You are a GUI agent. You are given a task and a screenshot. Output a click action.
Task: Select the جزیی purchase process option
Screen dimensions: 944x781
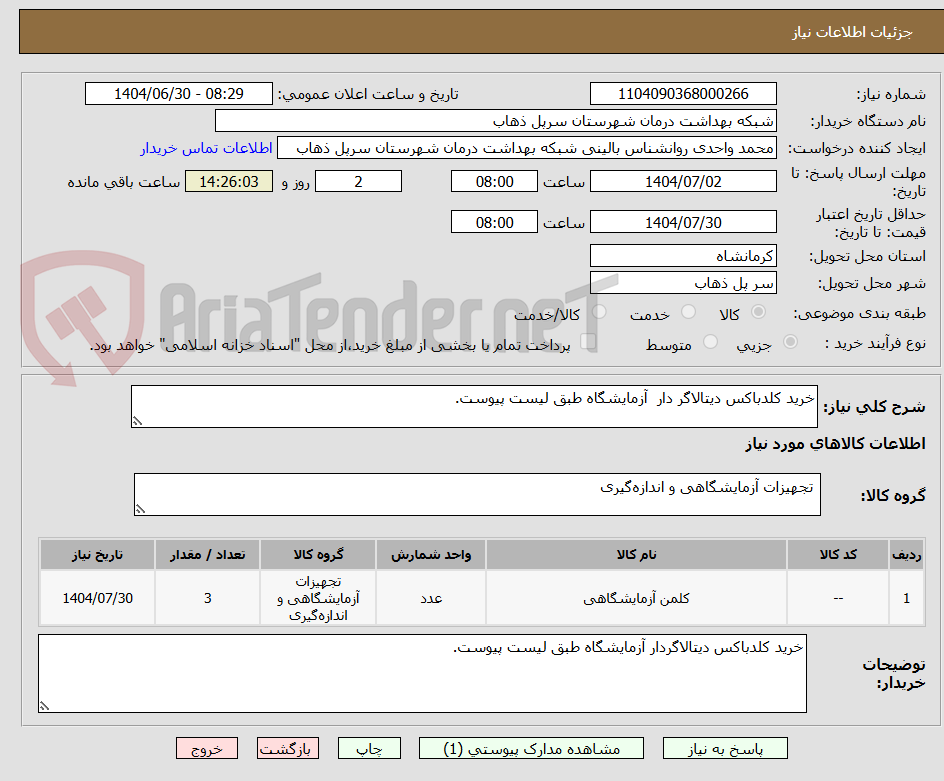click(x=790, y=342)
